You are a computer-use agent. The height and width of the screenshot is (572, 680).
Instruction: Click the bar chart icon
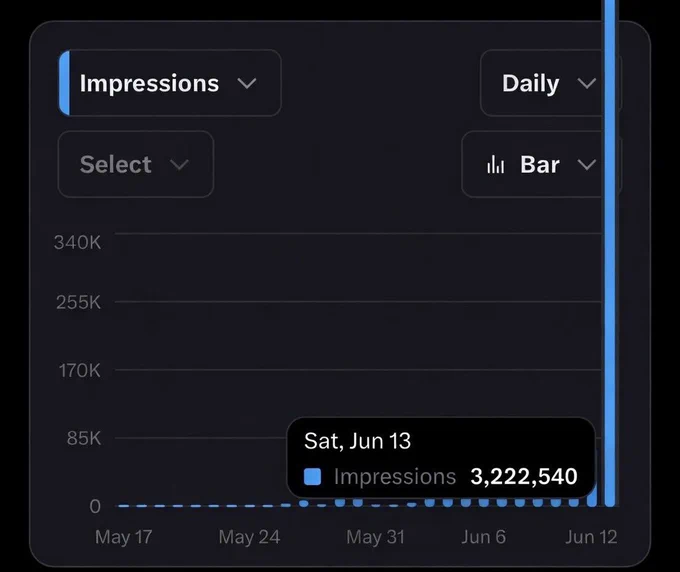click(496, 164)
